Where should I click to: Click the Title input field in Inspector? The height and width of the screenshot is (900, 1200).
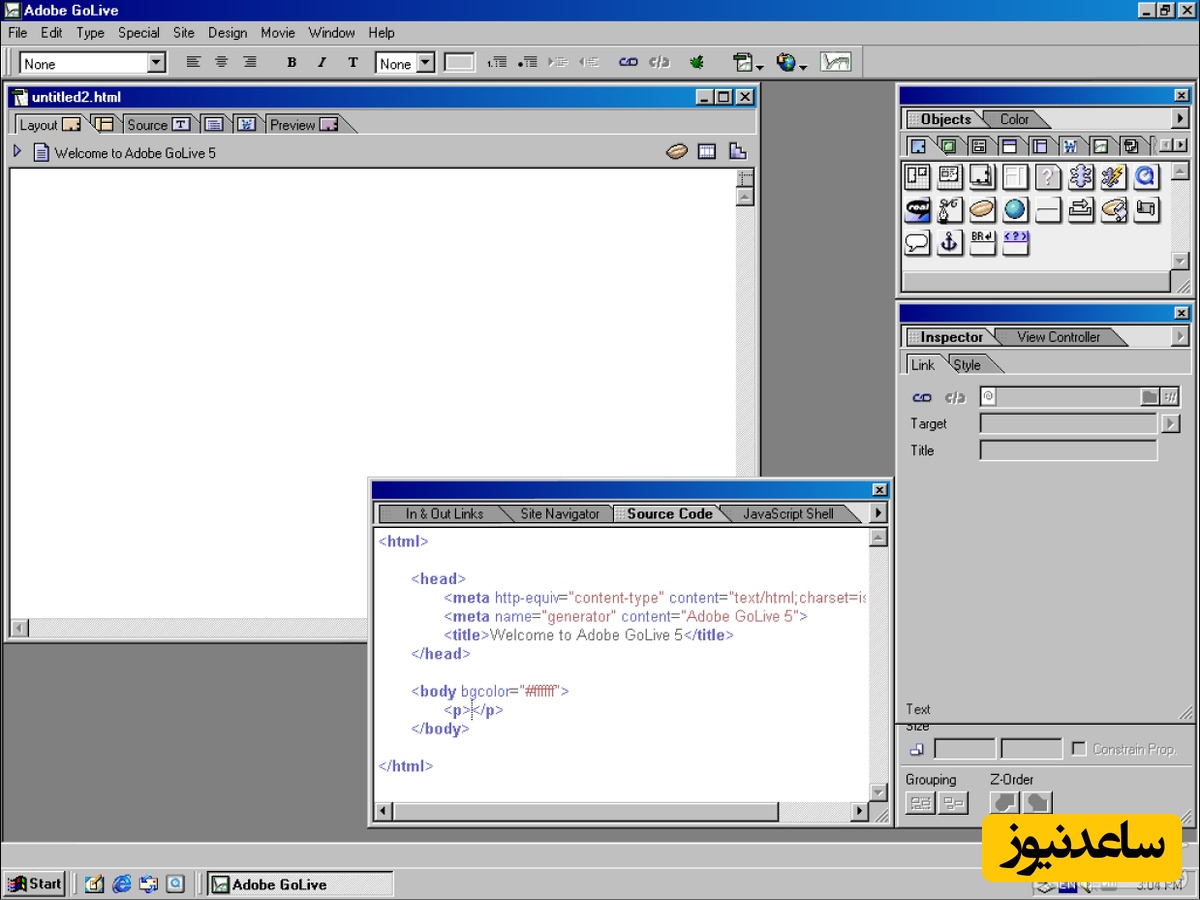pyautogui.click(x=1068, y=451)
